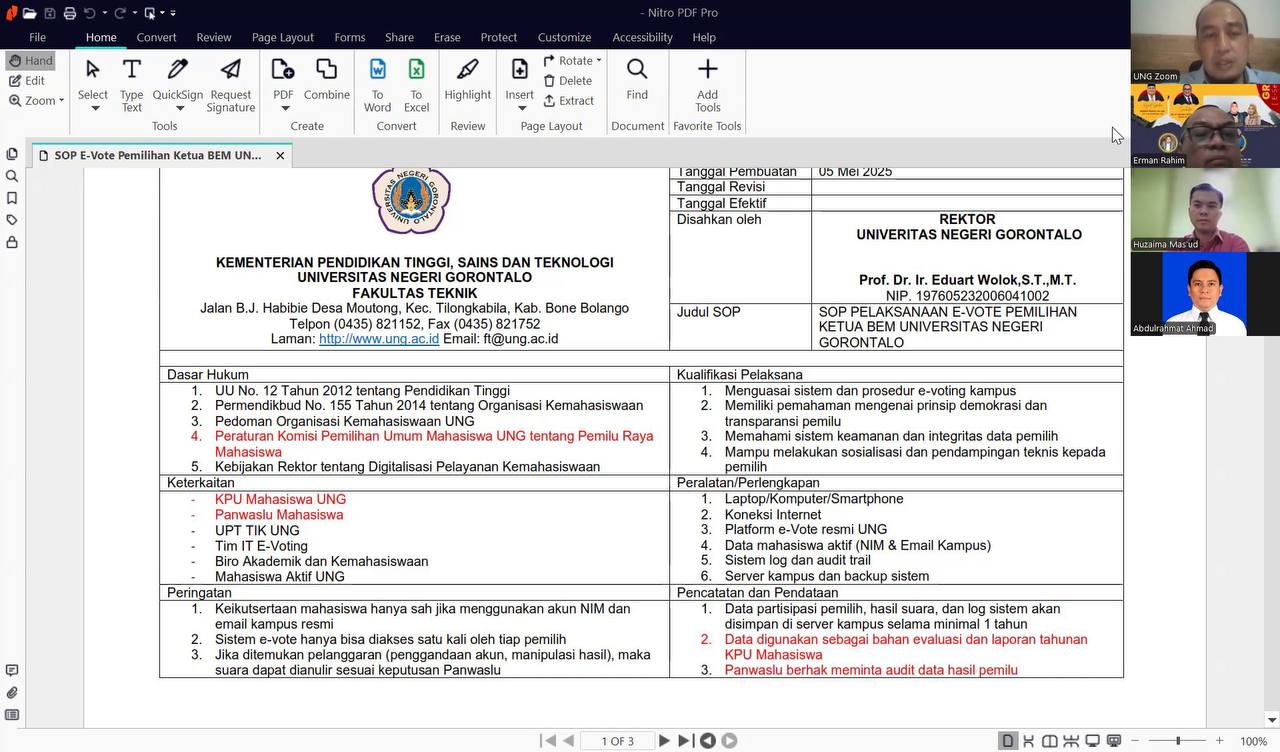Open the Accessibility ribbon tab
Viewport: 1280px width, 752px height.
[642, 37]
